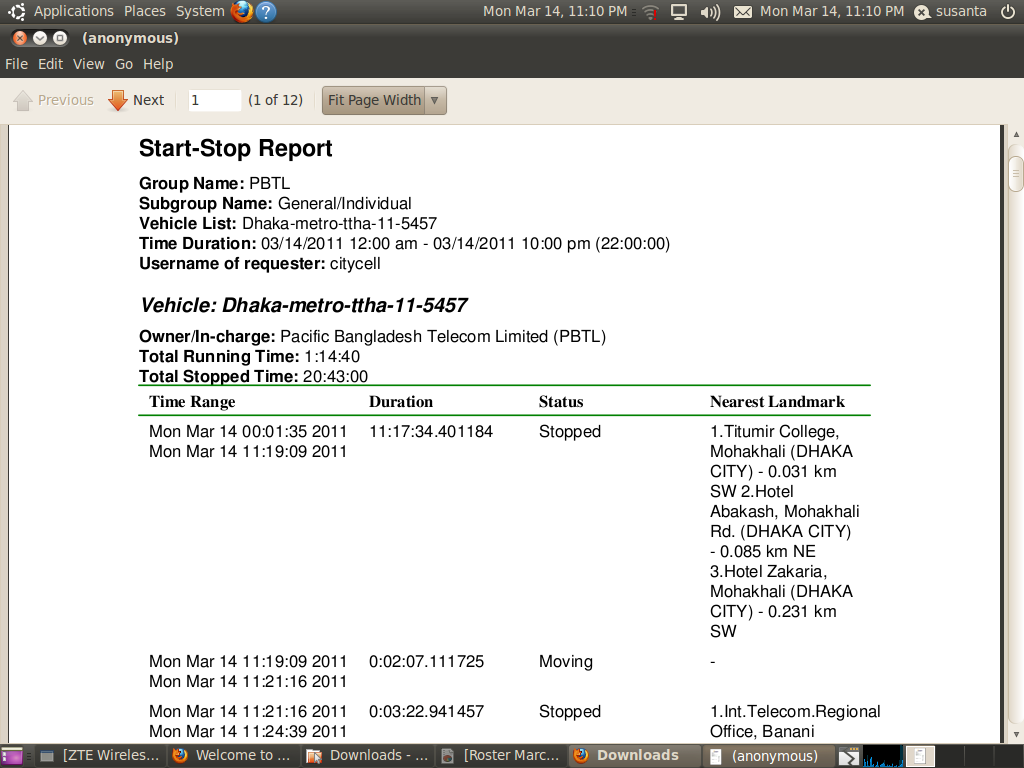Click the display monitor indicator icon

pyautogui.click(x=679, y=12)
